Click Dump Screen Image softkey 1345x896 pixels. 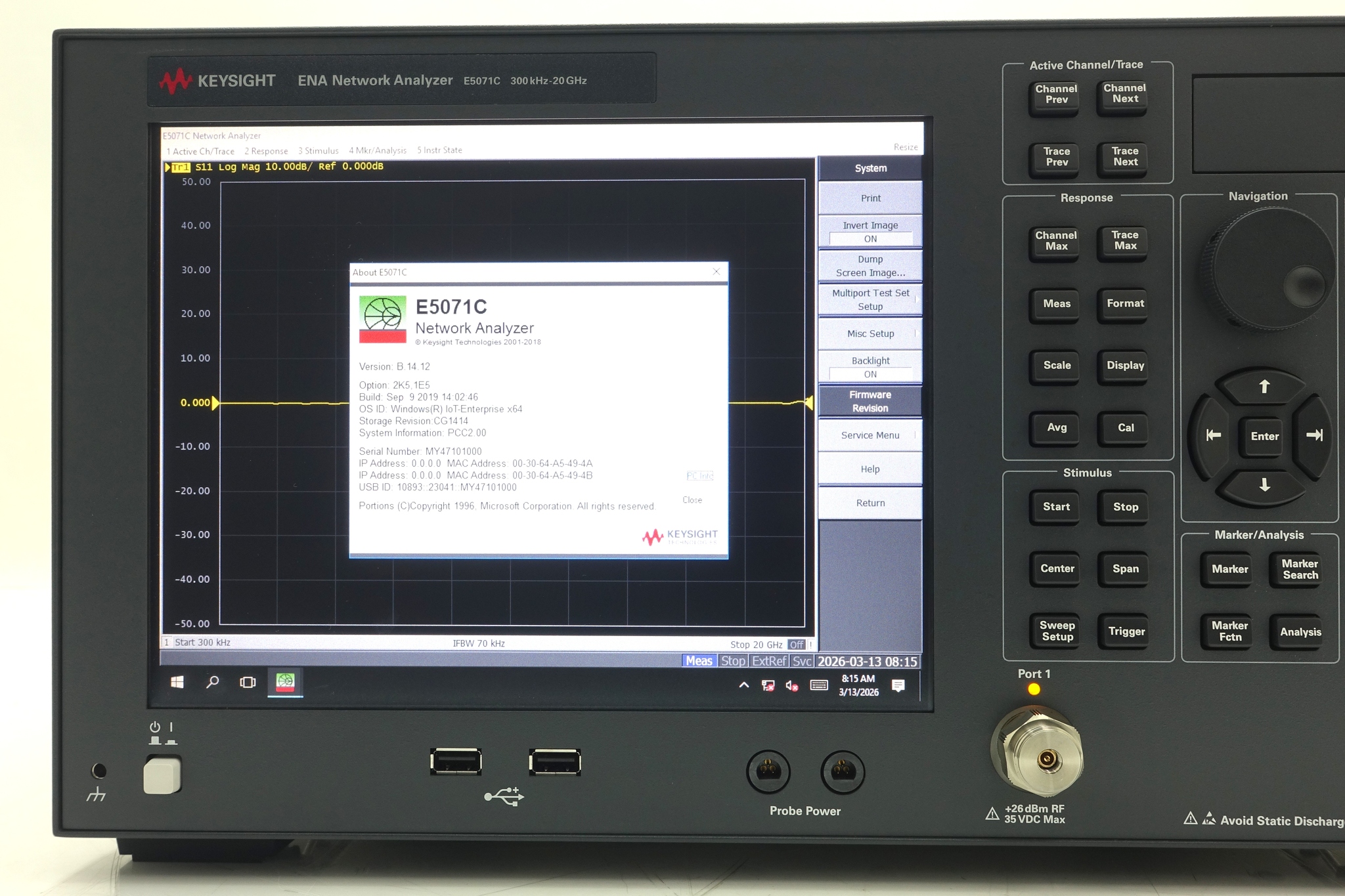coord(870,266)
